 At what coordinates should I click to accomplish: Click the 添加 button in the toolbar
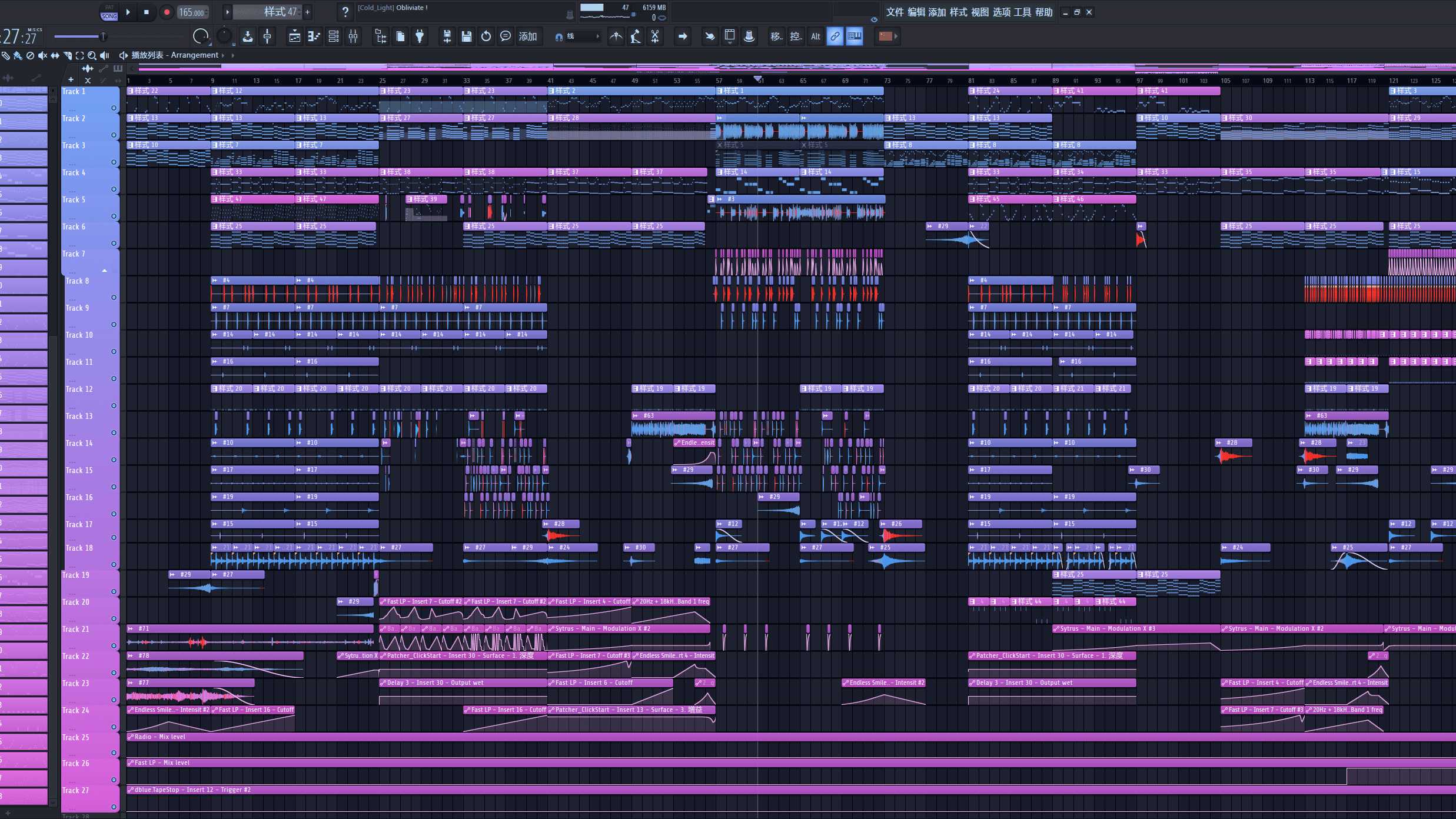coord(527,36)
